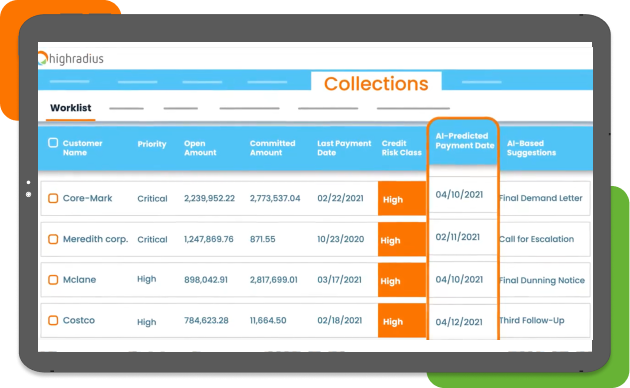Viewport: 630px width, 388px height.
Task: Click last payment date 02/22/2021
Action: [x=340, y=198]
